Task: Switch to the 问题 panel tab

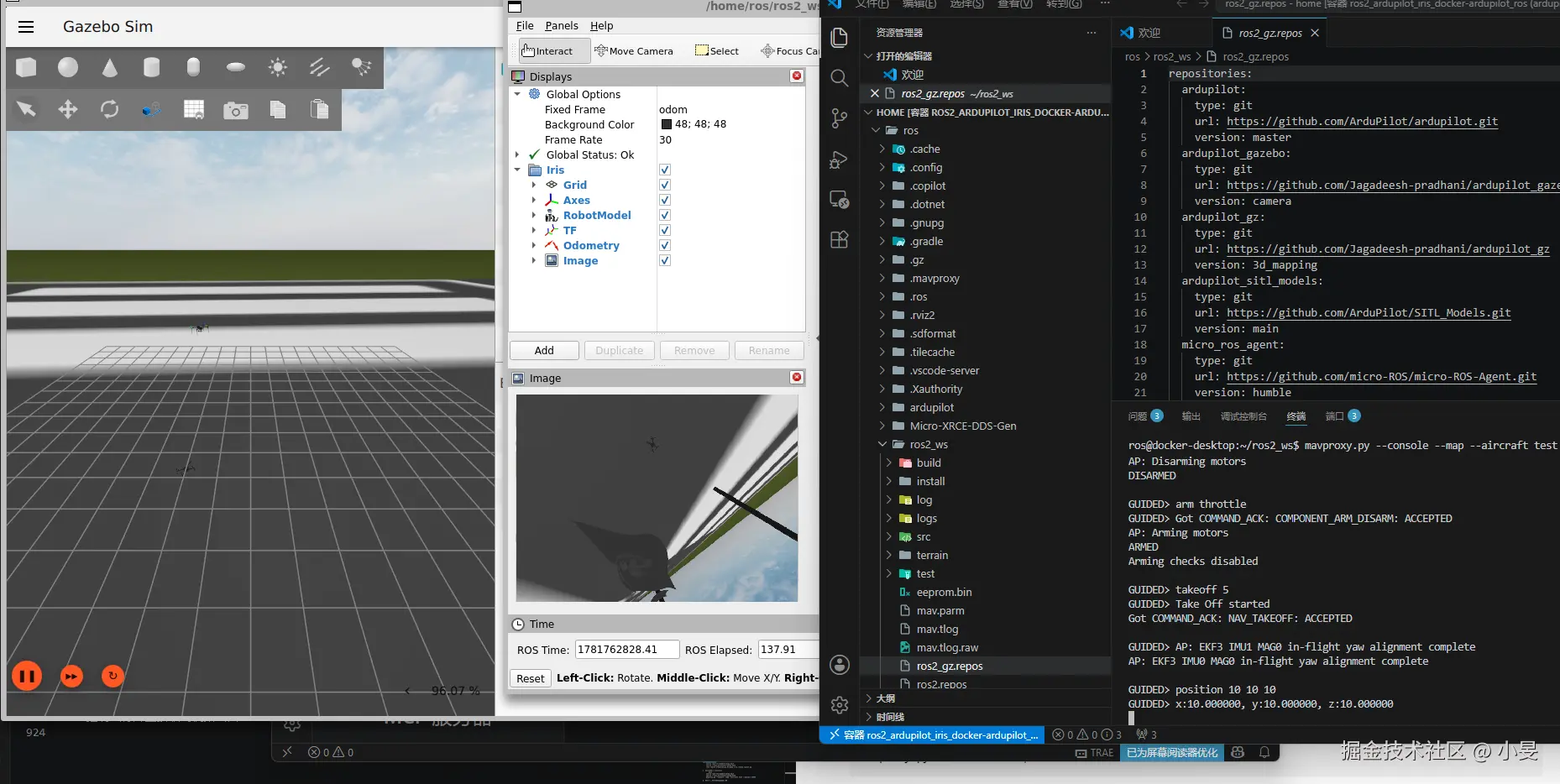Action: coord(1145,416)
